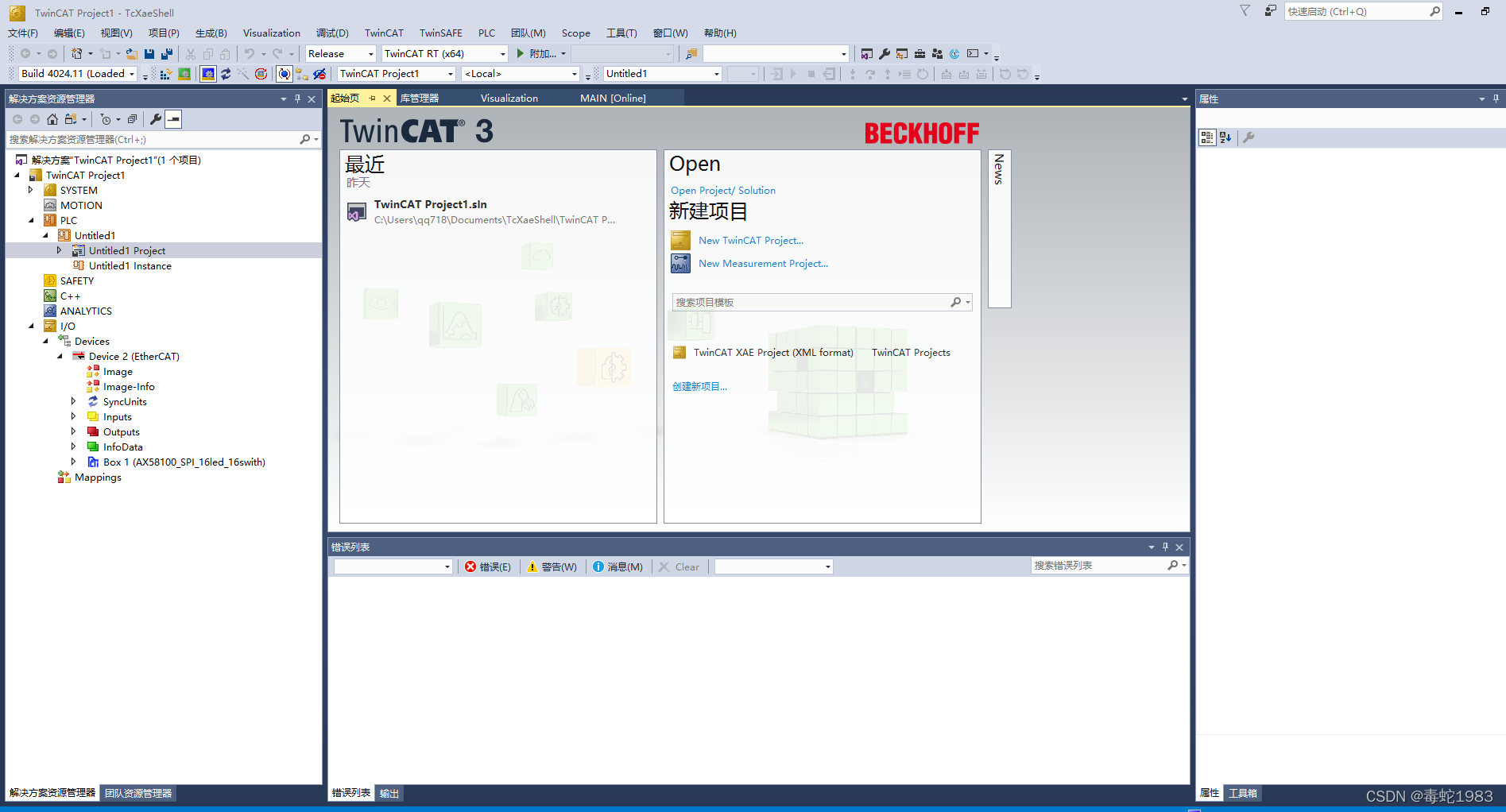Viewport: 1506px width, 812px height.
Task: Expand the SYSTEM tree node
Action: (x=31, y=190)
